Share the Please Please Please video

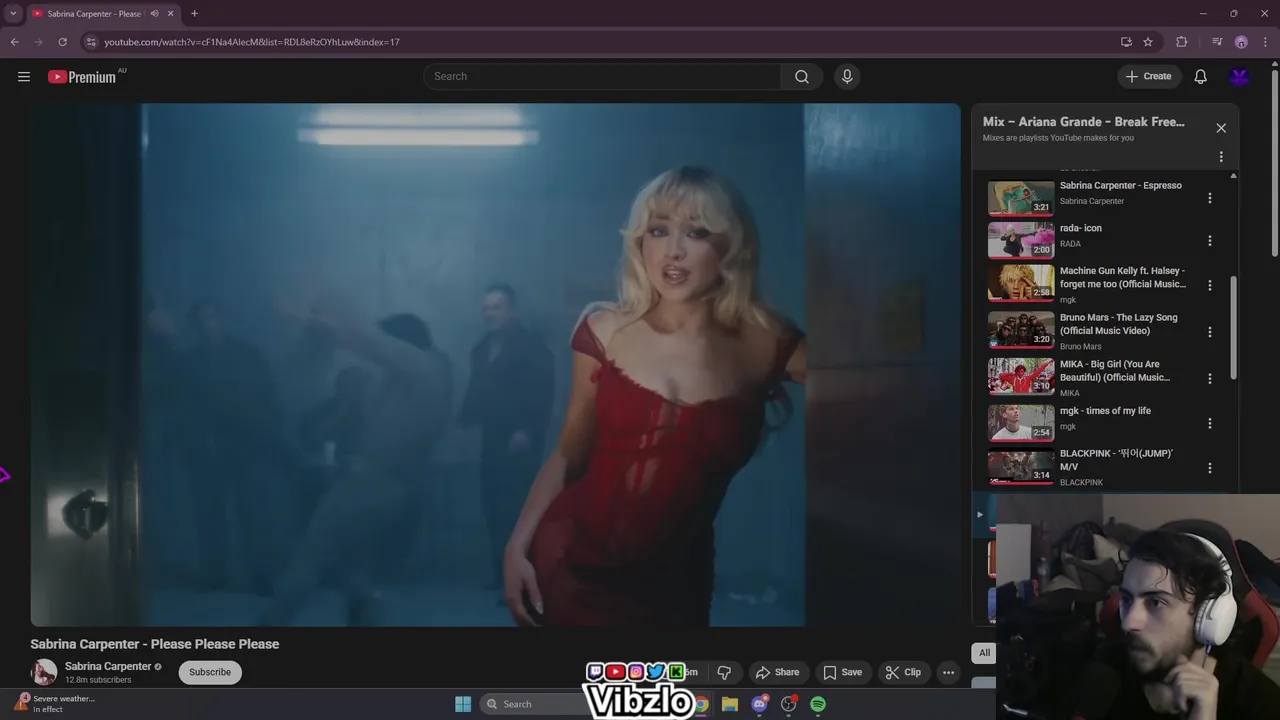777,672
